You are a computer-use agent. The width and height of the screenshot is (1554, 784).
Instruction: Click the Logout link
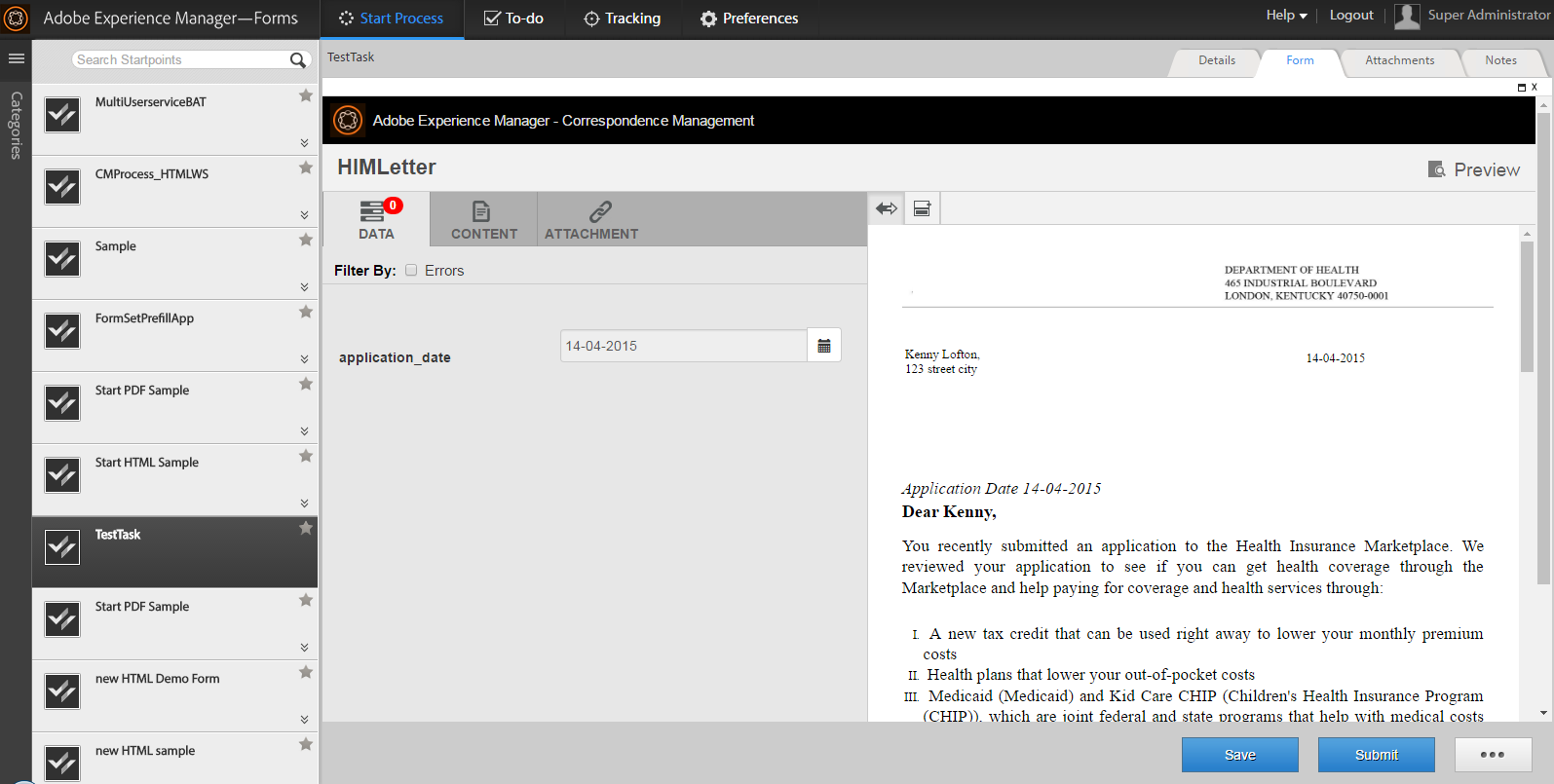pos(1351,16)
